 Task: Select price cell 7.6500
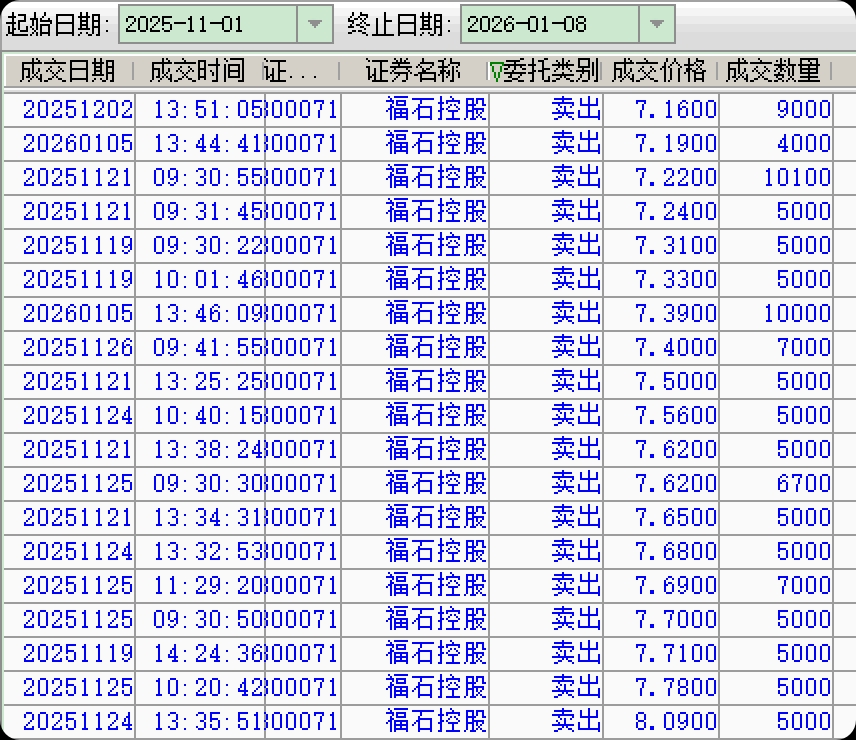(661, 517)
